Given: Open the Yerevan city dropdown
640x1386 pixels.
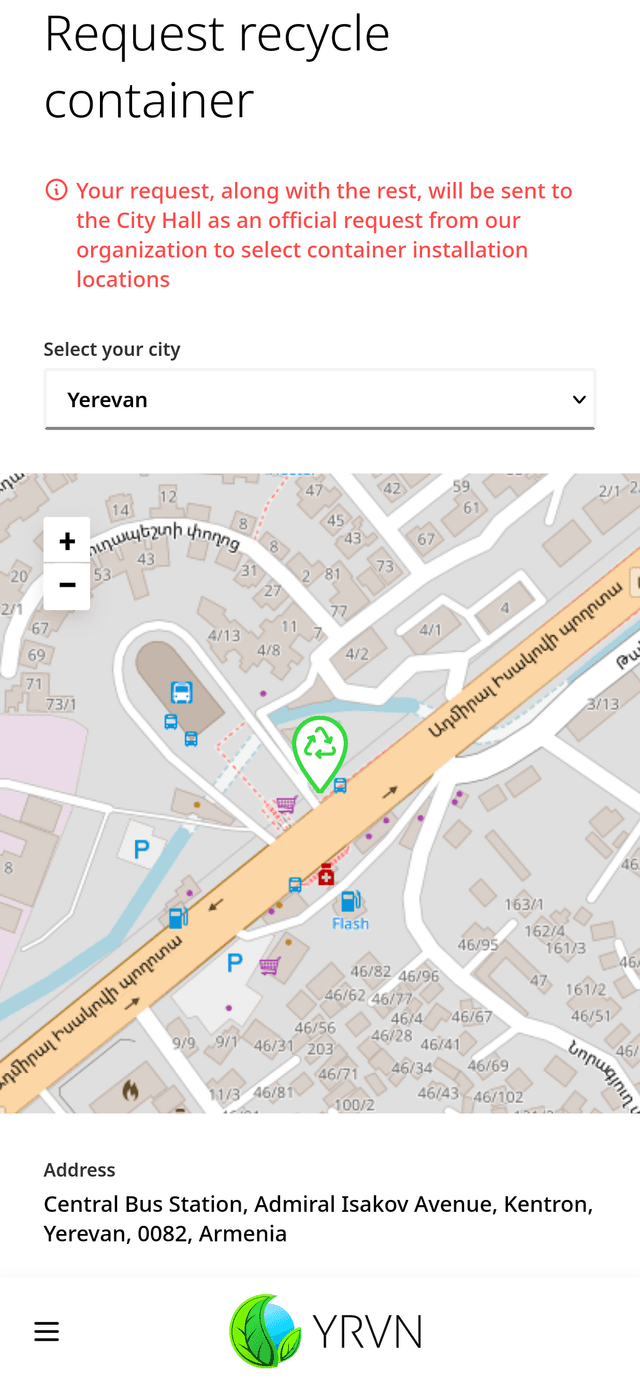Looking at the screenshot, I should tap(320, 399).
